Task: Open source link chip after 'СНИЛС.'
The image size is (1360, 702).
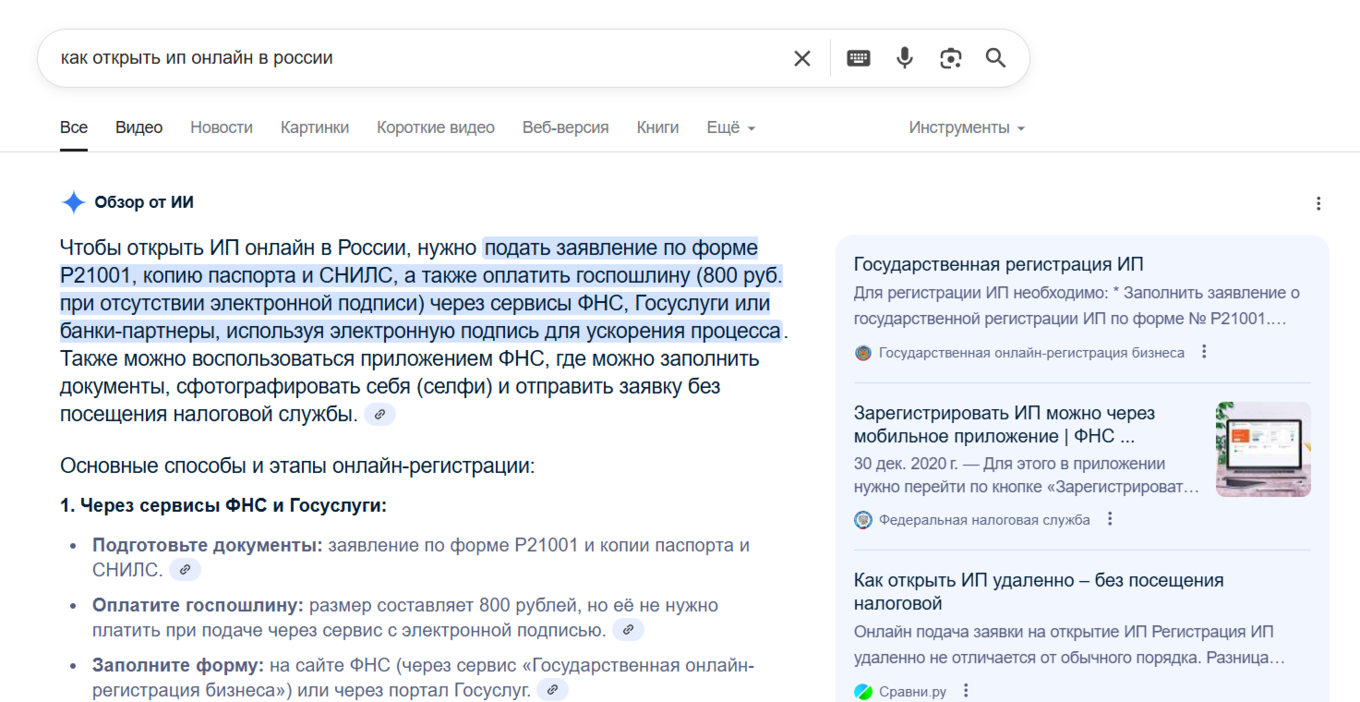Action: pos(185,570)
